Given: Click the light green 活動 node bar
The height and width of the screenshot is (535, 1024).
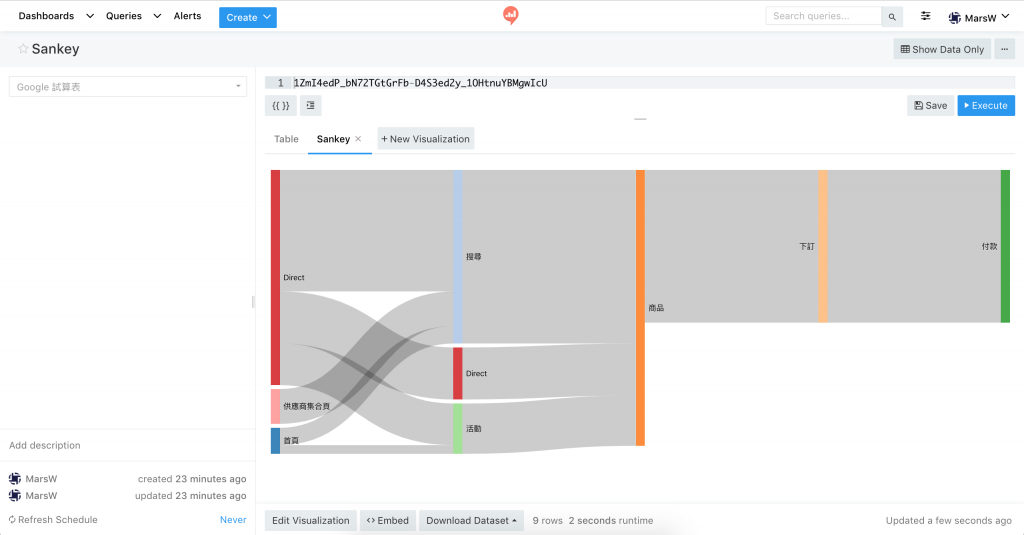Looking at the screenshot, I should 458,429.
